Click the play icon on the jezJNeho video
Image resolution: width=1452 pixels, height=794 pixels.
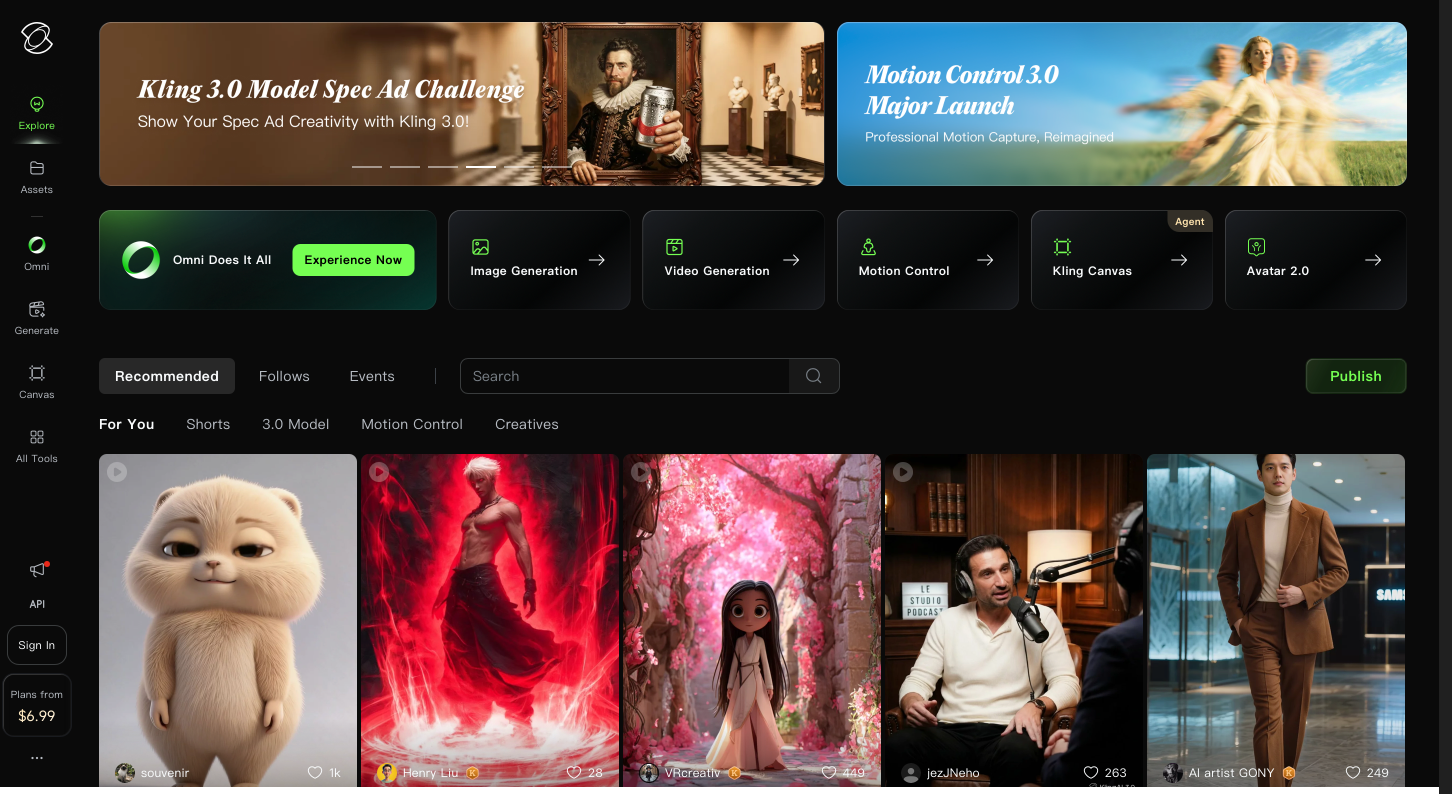pyautogui.click(x=903, y=471)
